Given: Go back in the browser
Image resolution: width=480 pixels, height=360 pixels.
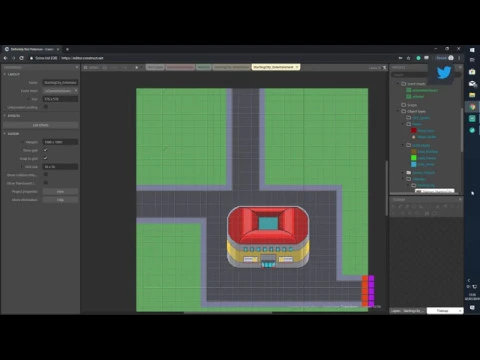Looking at the screenshot, I should click(x=5, y=58).
